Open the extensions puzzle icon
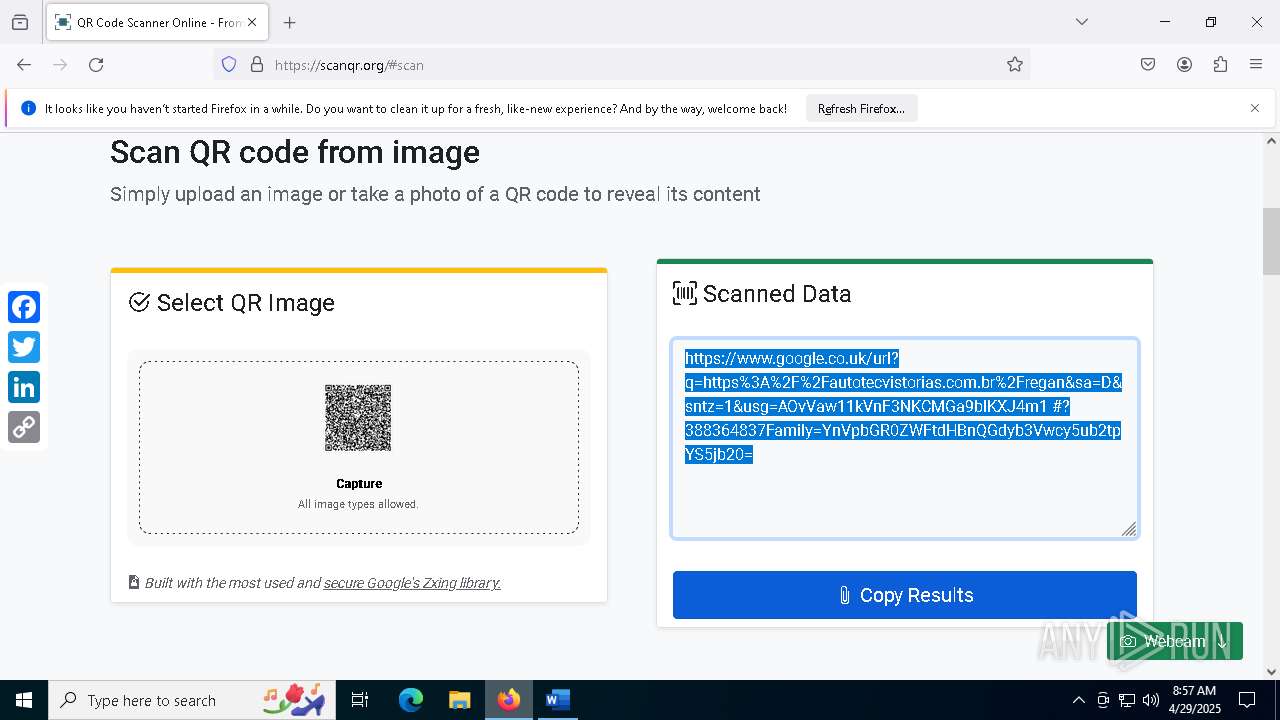Screen dimensions: 1280x720 pyautogui.click(x=1220, y=65)
